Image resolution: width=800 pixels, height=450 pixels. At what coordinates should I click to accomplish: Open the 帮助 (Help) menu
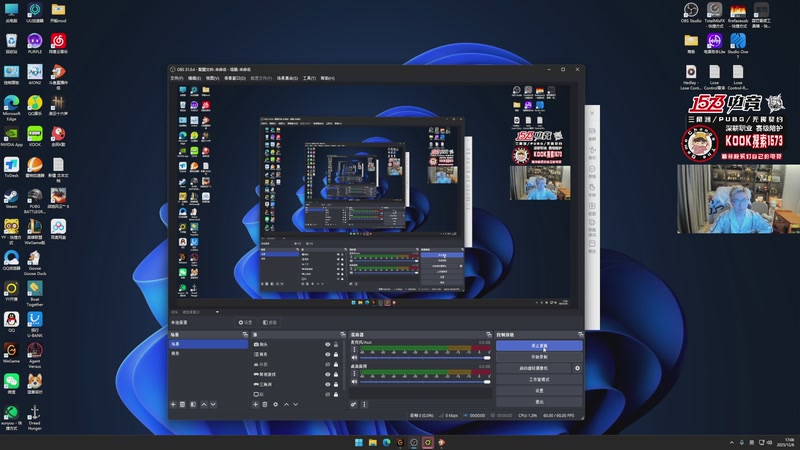coord(328,78)
